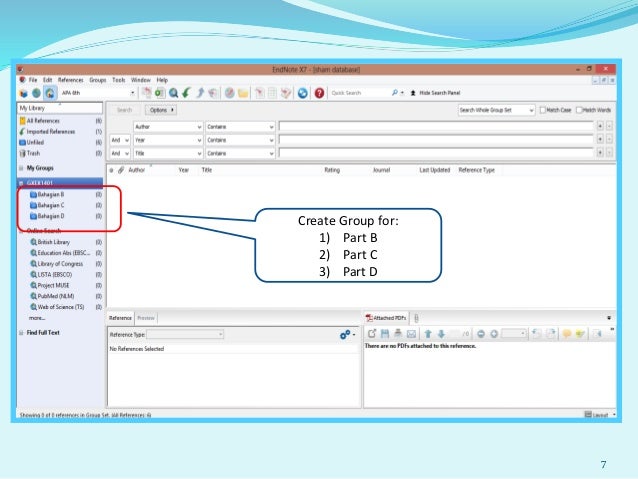
Task: Select the Bahagian D group
Action: [x=65, y=216]
